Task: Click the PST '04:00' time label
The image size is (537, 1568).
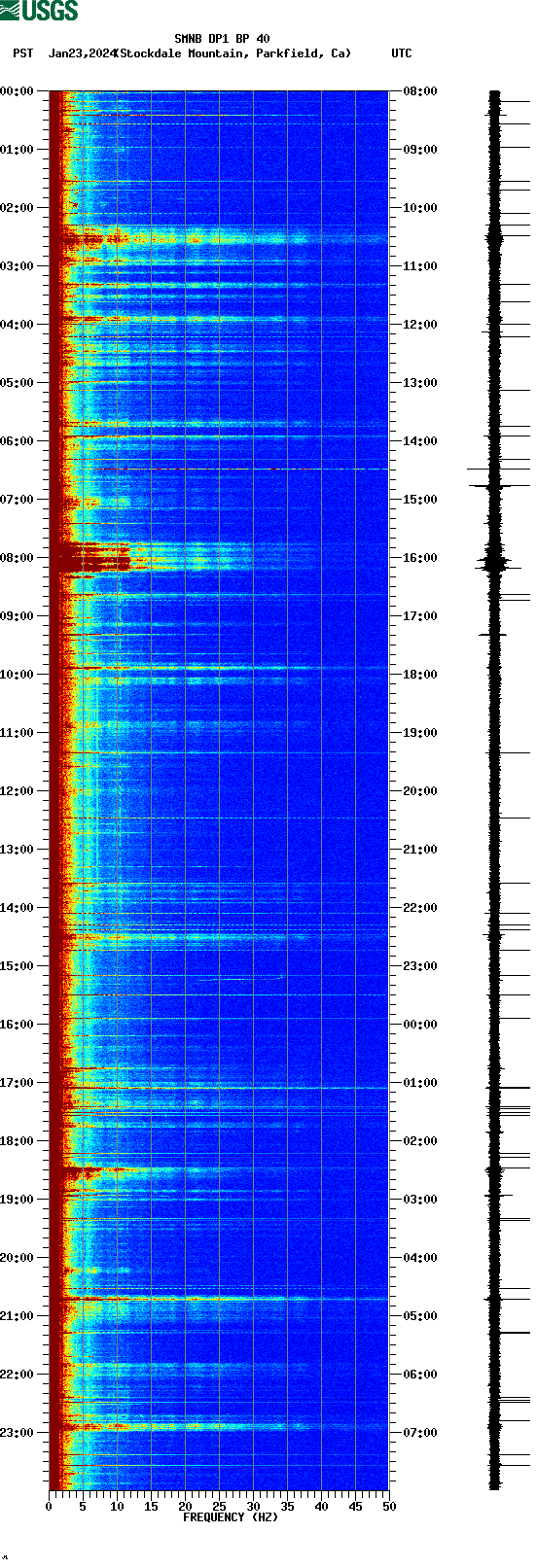Action: pyautogui.click(x=18, y=325)
